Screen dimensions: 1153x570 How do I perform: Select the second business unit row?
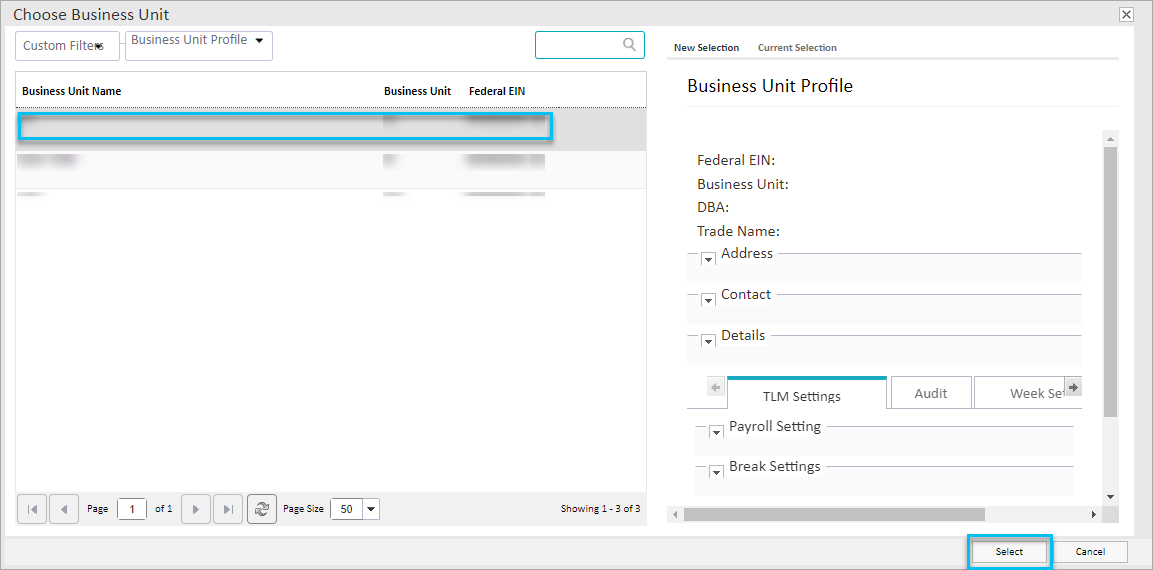coord(331,170)
